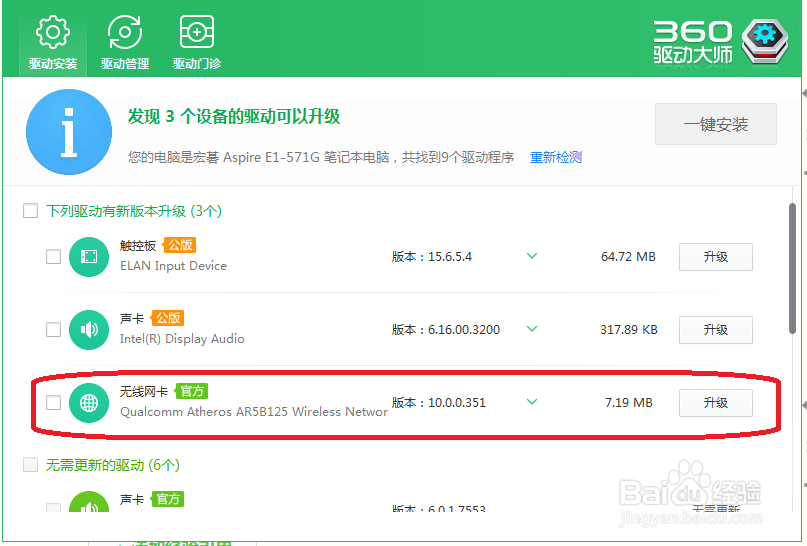Image resolution: width=807 pixels, height=546 pixels.
Task: Tick the Intel(R) Display Audio checkbox
Action: (x=54, y=329)
